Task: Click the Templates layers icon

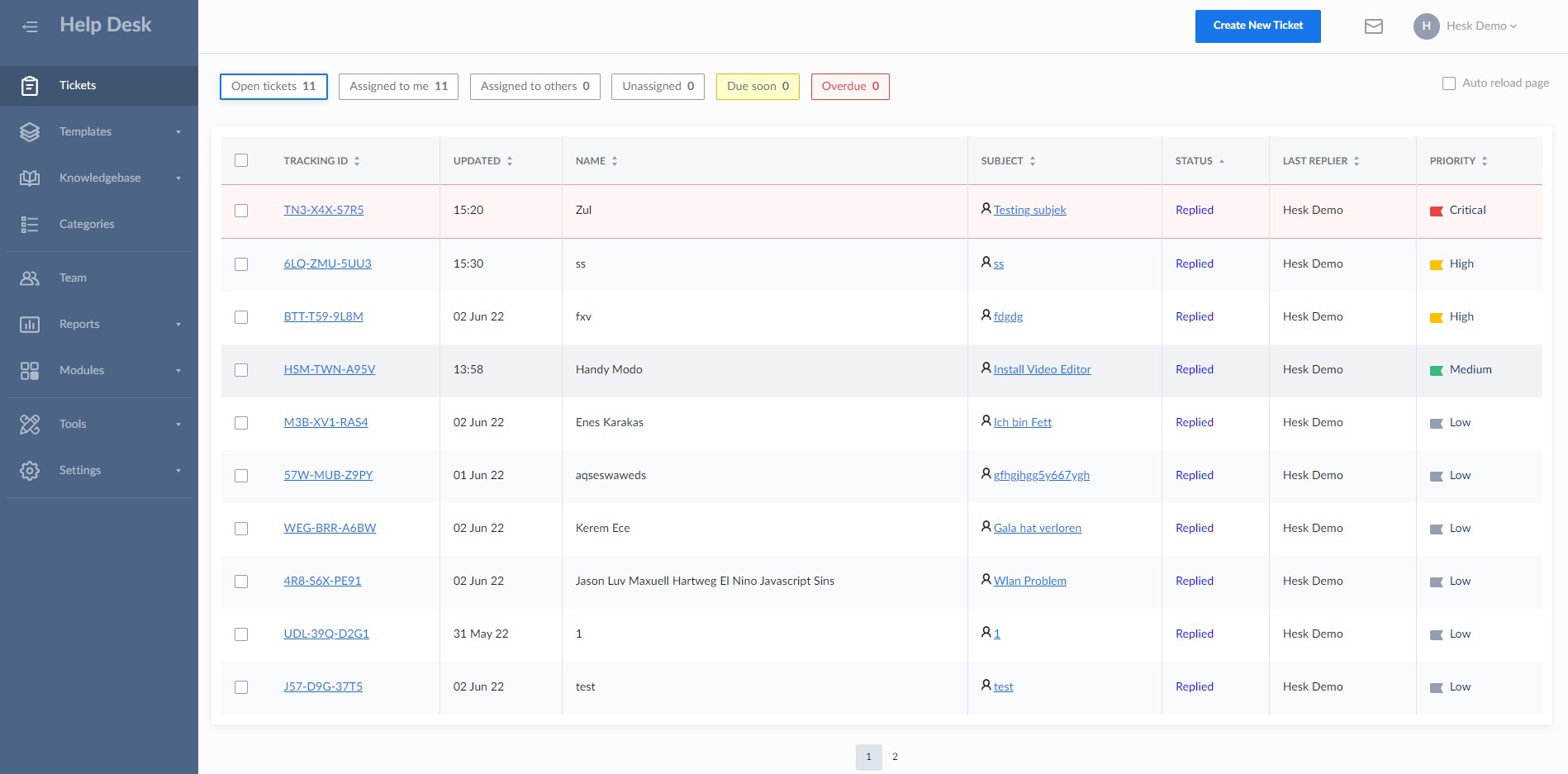Action: tap(30, 131)
